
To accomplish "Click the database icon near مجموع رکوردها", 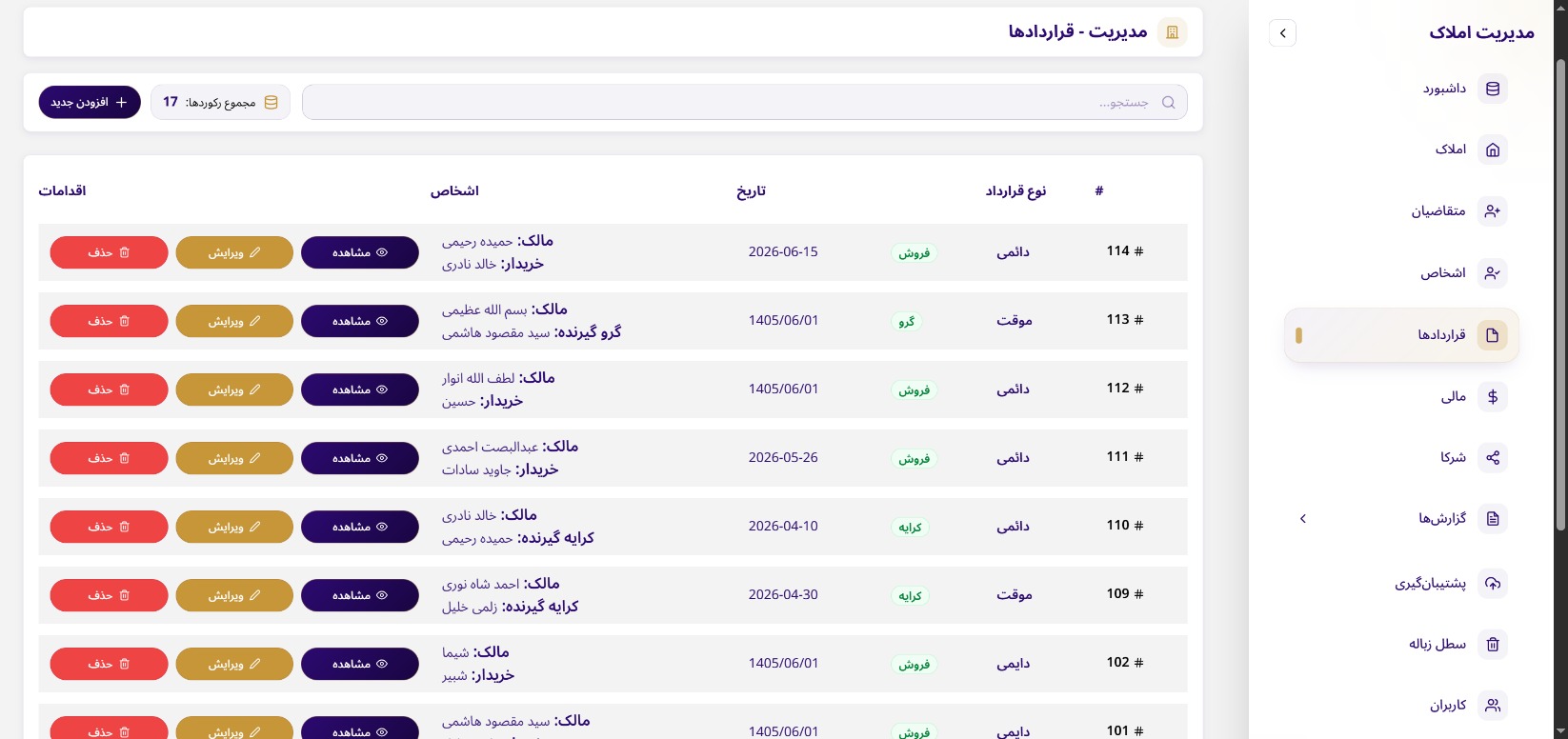I will [x=271, y=102].
